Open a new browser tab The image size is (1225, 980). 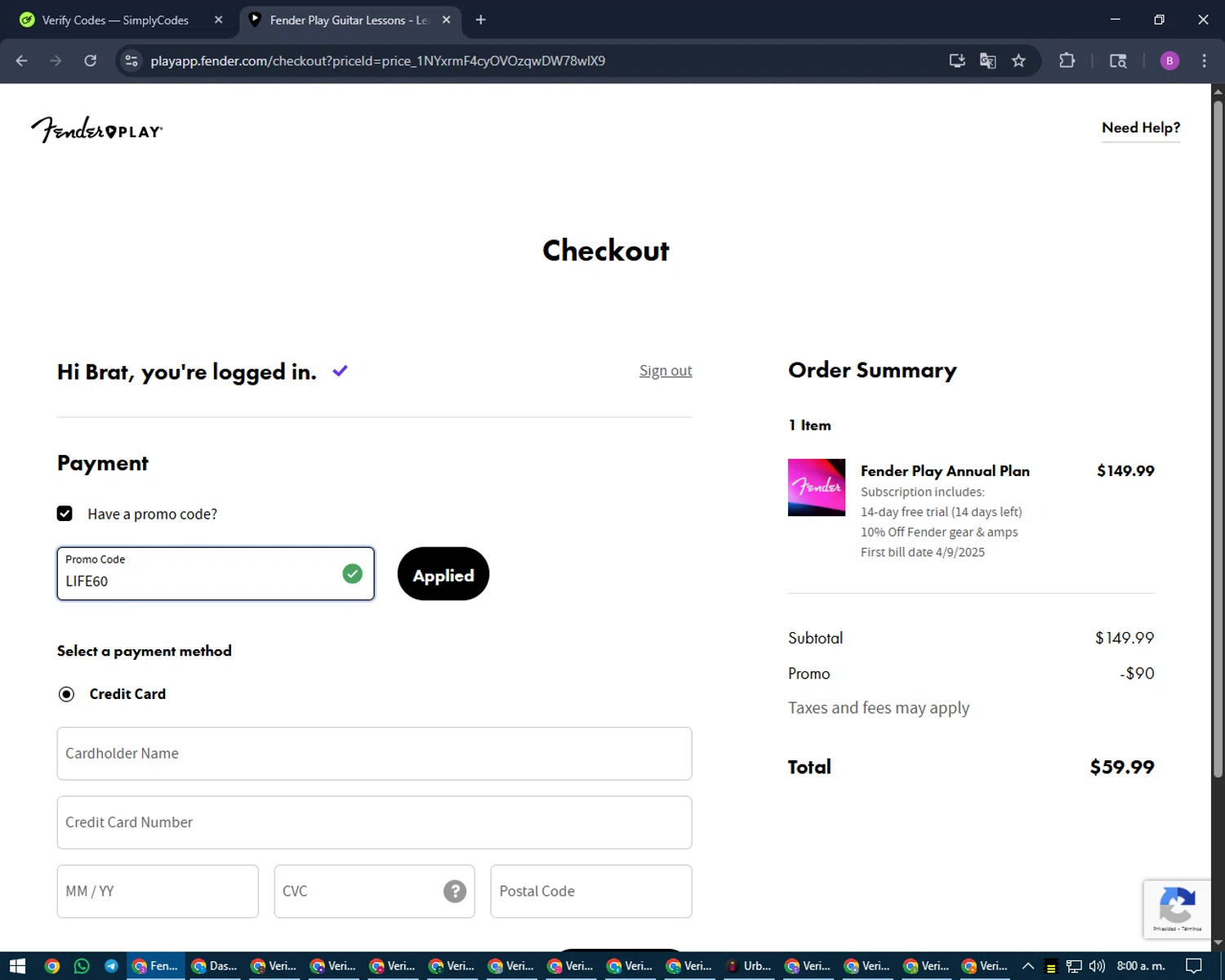pyautogui.click(x=481, y=20)
